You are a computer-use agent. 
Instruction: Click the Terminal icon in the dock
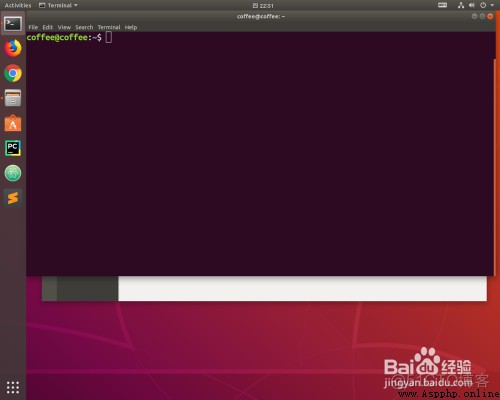(x=13, y=24)
